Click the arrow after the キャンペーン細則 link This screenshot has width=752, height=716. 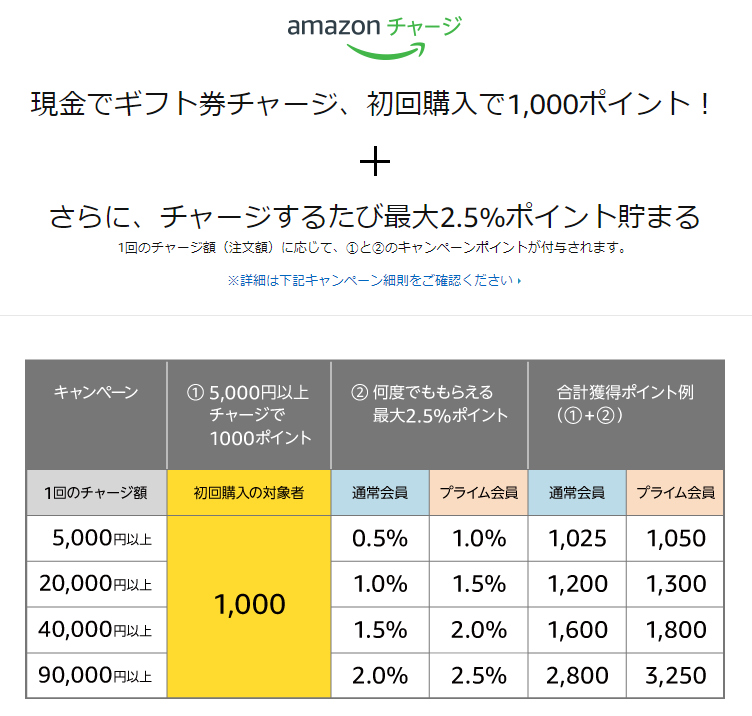click(520, 281)
